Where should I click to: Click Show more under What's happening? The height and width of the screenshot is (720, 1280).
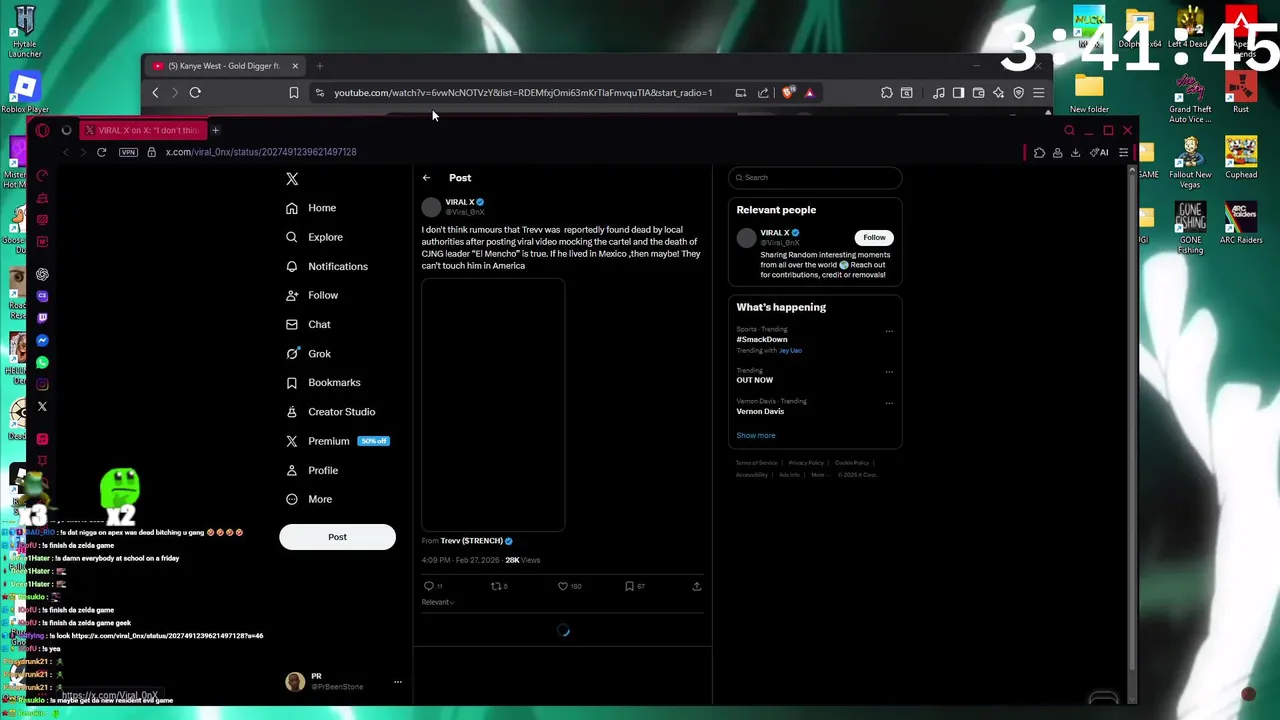pos(756,435)
